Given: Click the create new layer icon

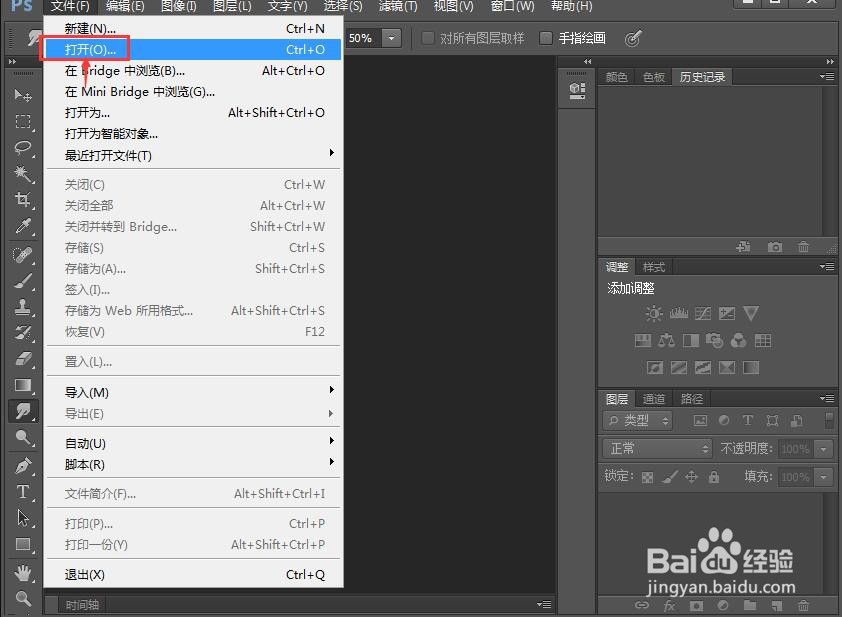Looking at the screenshot, I should pos(777,605).
